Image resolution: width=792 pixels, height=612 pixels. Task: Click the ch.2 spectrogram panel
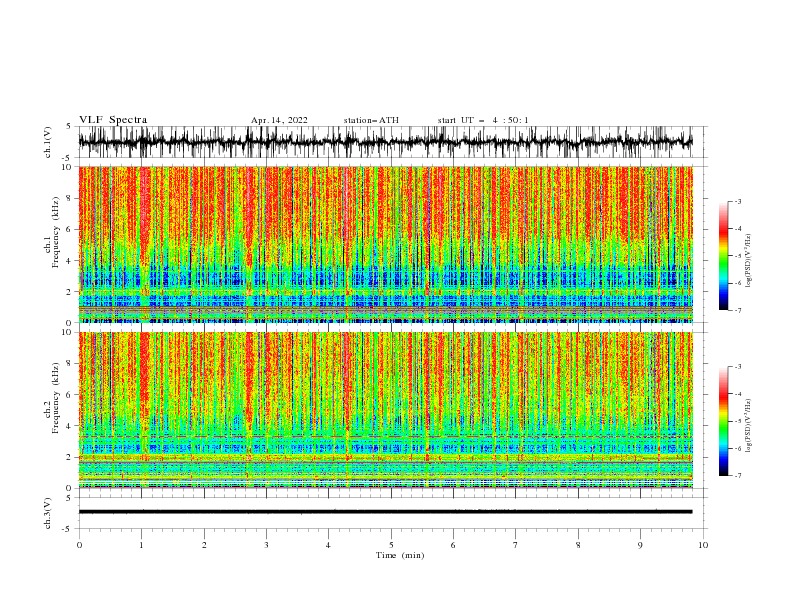pyautogui.click(x=386, y=410)
